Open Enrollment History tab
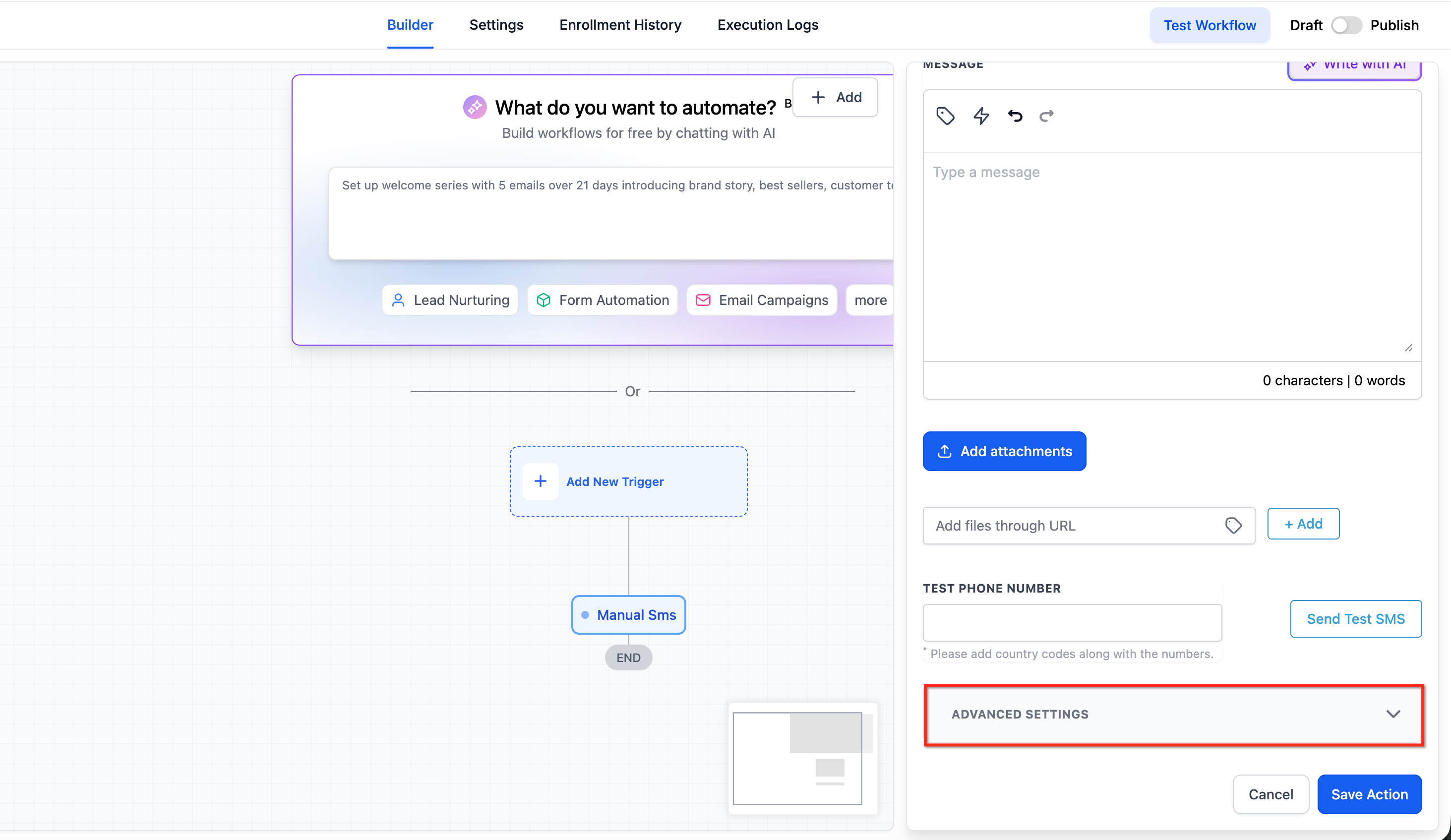Screen dimensions: 1451x840 point(619,25)
